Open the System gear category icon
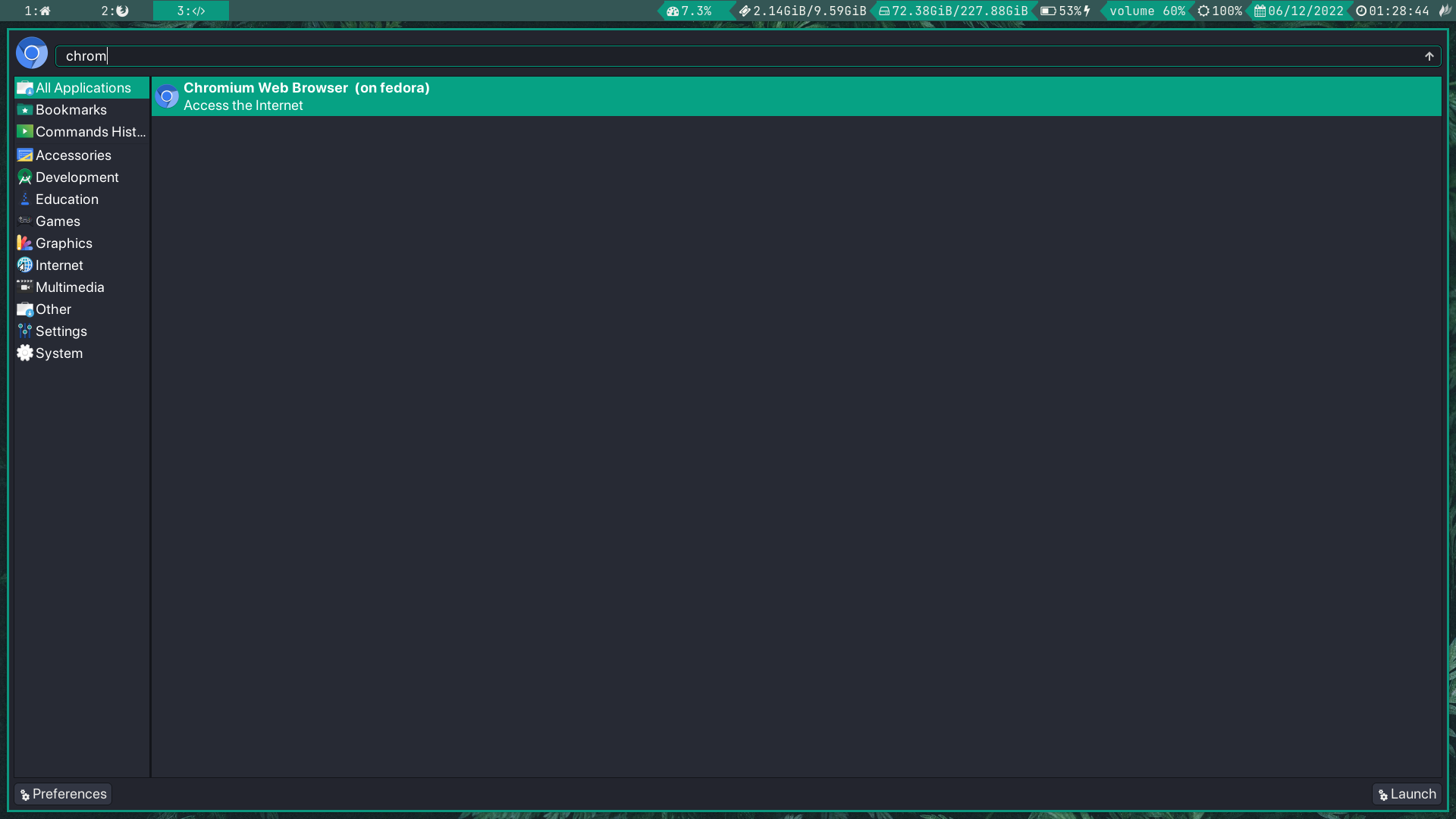The image size is (1456, 819). (x=25, y=353)
